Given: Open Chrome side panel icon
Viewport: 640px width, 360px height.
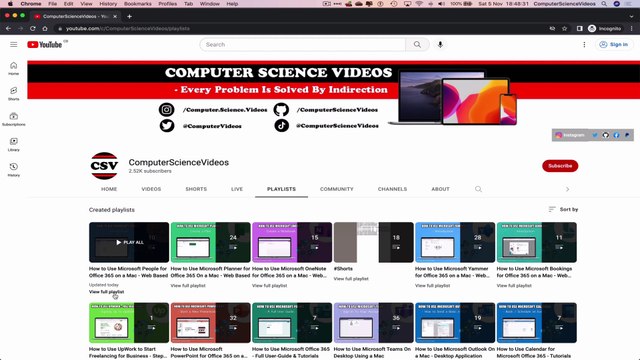Looking at the screenshot, I should pyautogui.click(x=579, y=29).
